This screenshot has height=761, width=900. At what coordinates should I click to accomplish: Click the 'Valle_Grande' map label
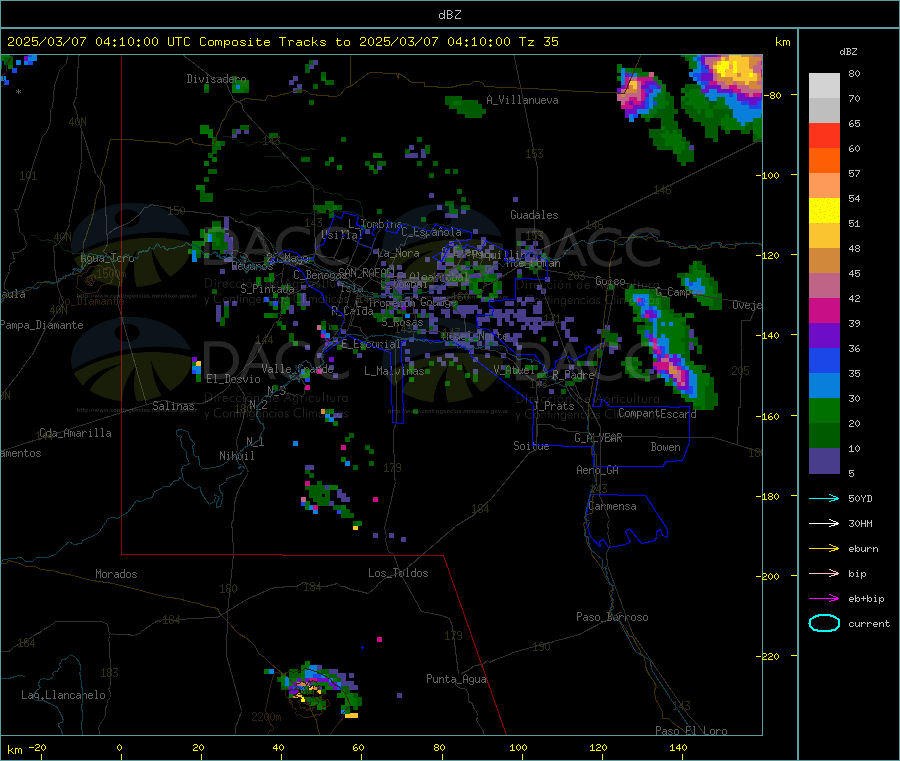[297, 369]
